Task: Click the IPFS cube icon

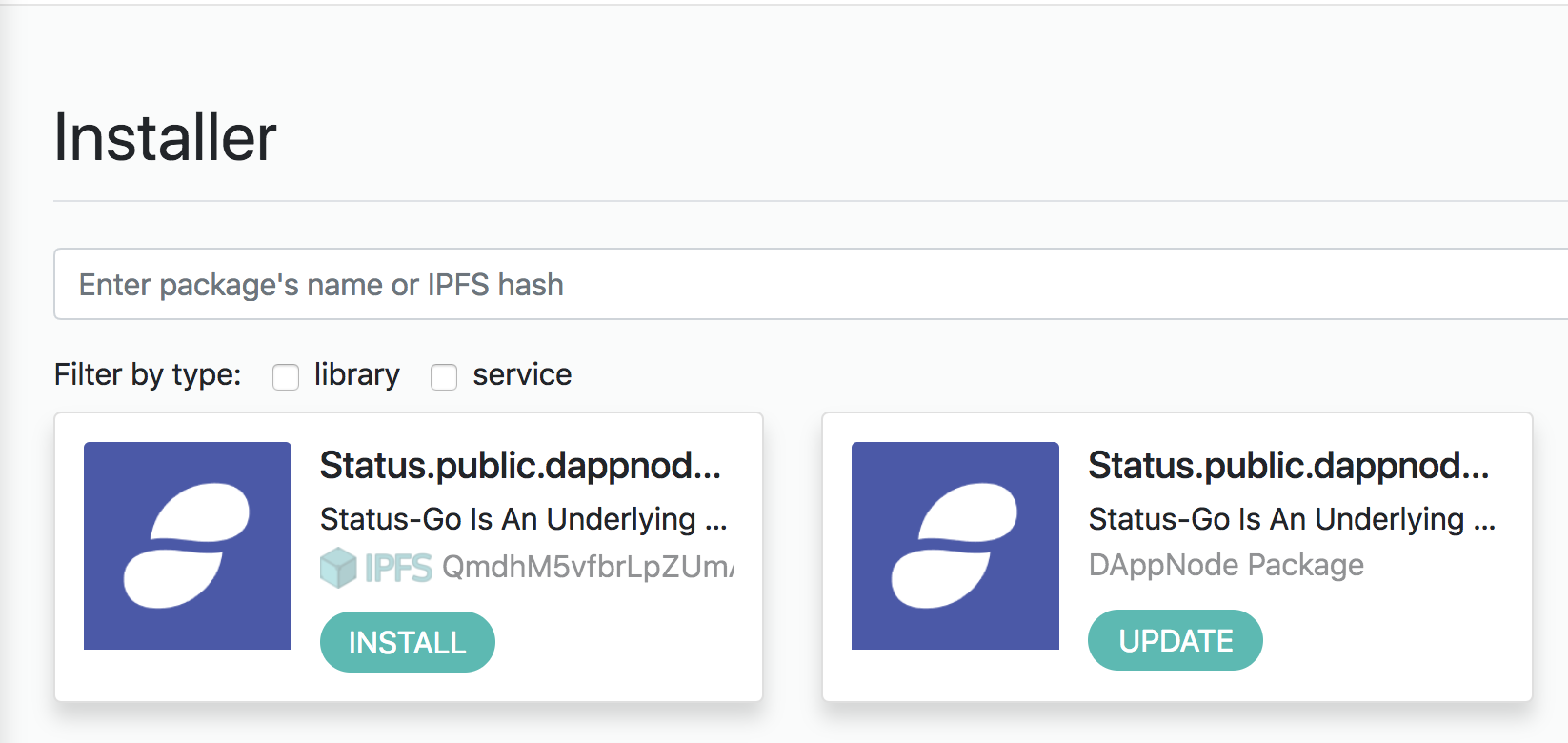Action: coord(338,568)
